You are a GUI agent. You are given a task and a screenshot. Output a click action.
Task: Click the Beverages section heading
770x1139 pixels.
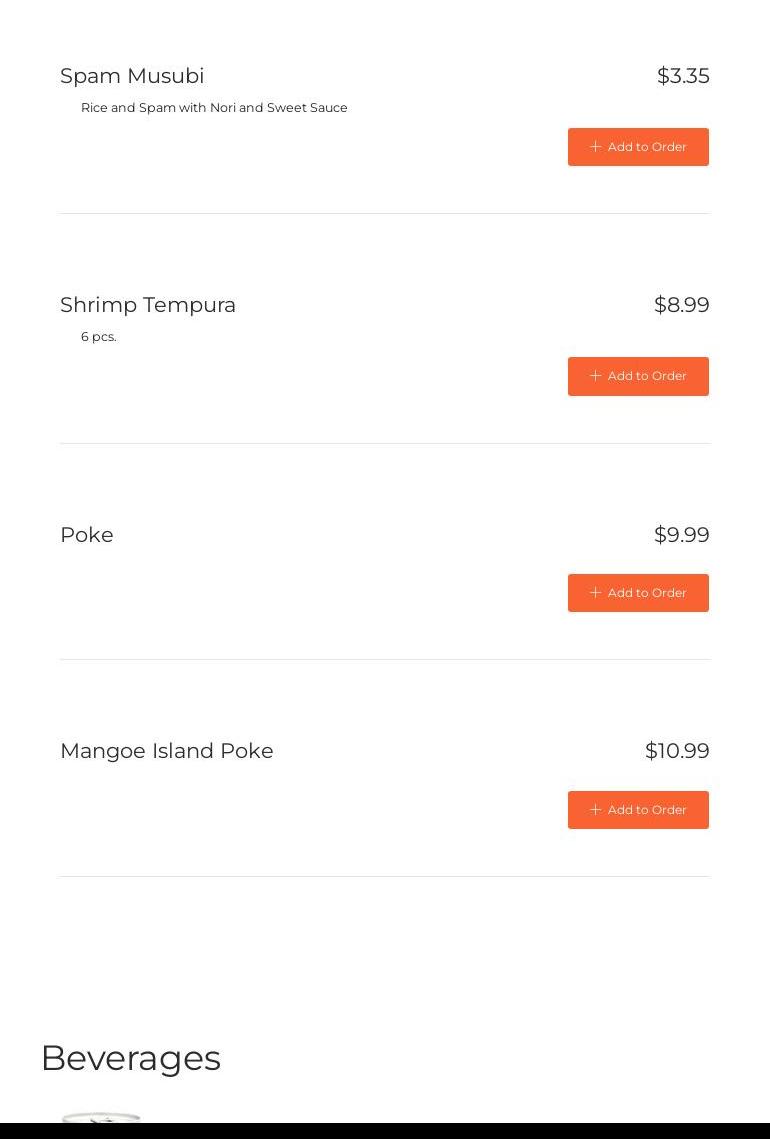(131, 1058)
